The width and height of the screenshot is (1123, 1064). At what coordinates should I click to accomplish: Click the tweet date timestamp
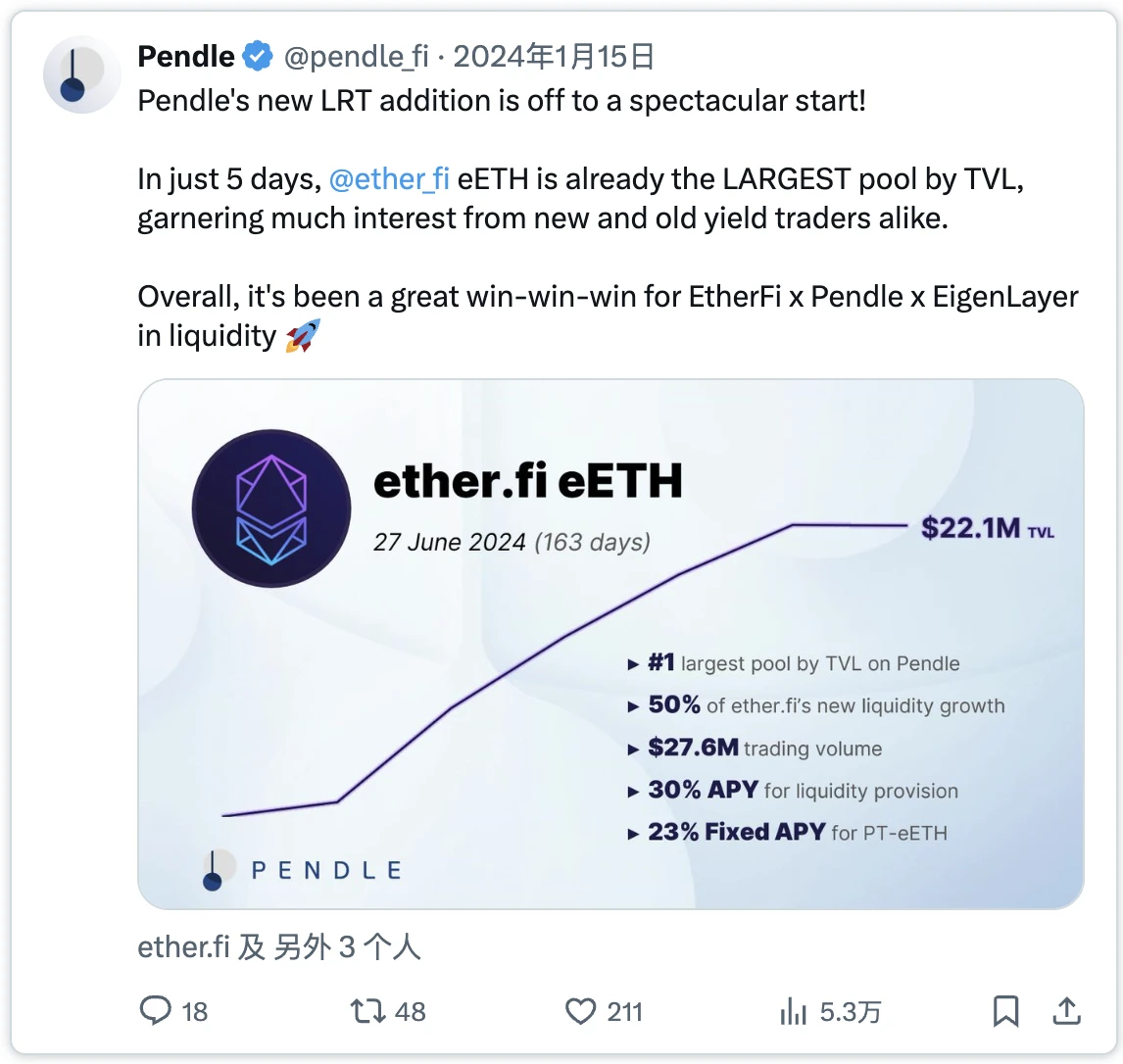[x=554, y=57]
